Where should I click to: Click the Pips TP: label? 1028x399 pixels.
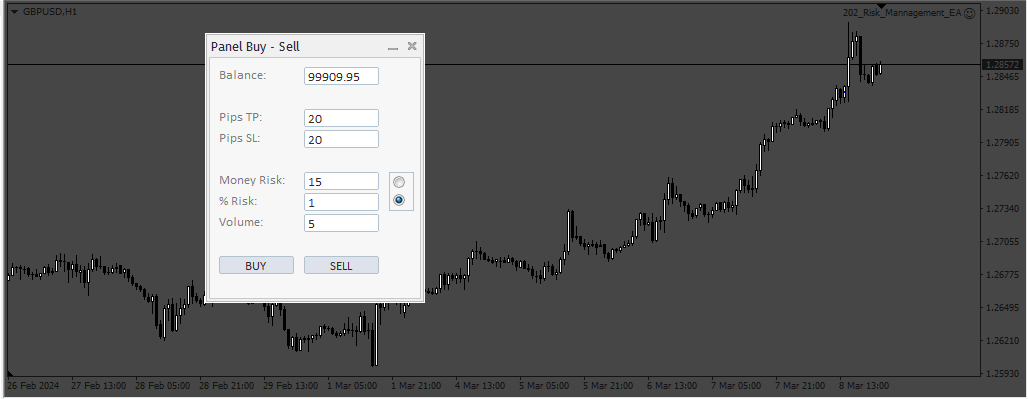(241, 117)
